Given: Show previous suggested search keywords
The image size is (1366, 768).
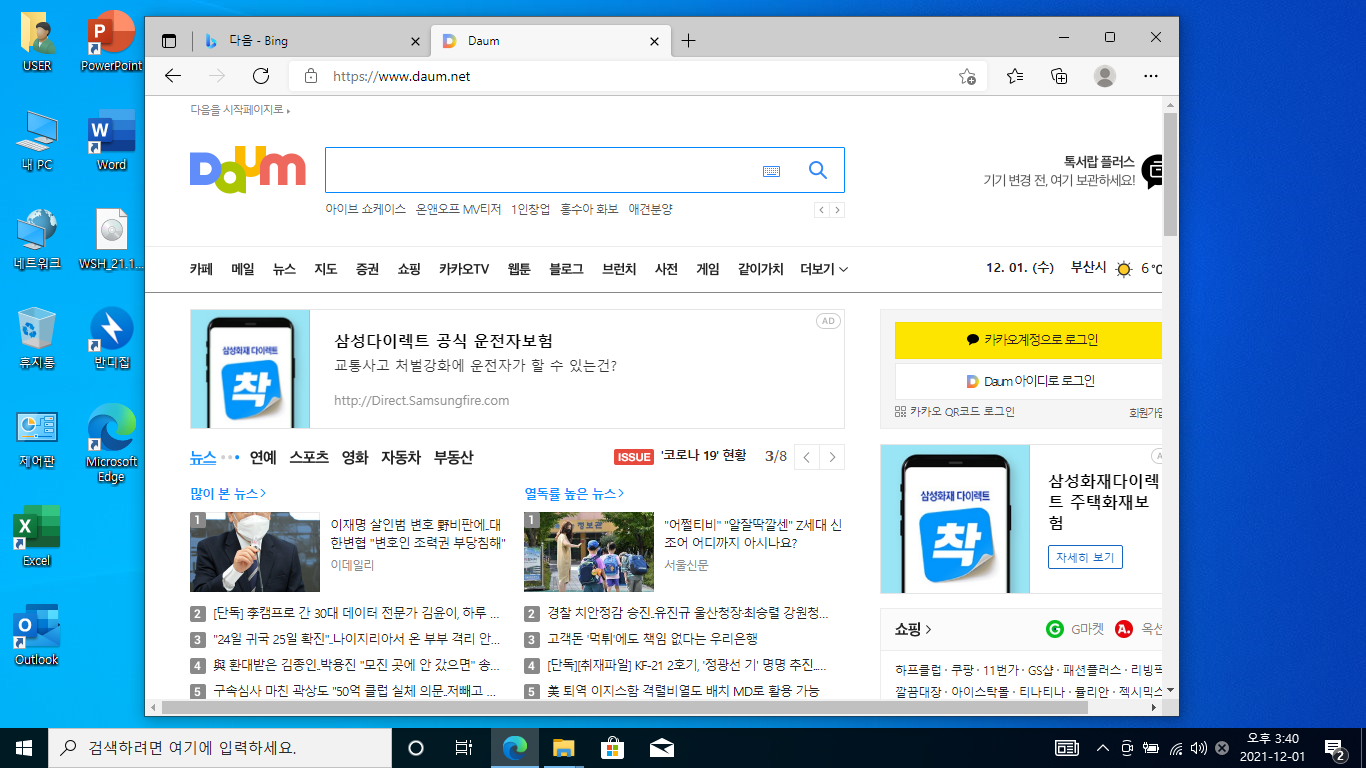Looking at the screenshot, I should 821,210.
